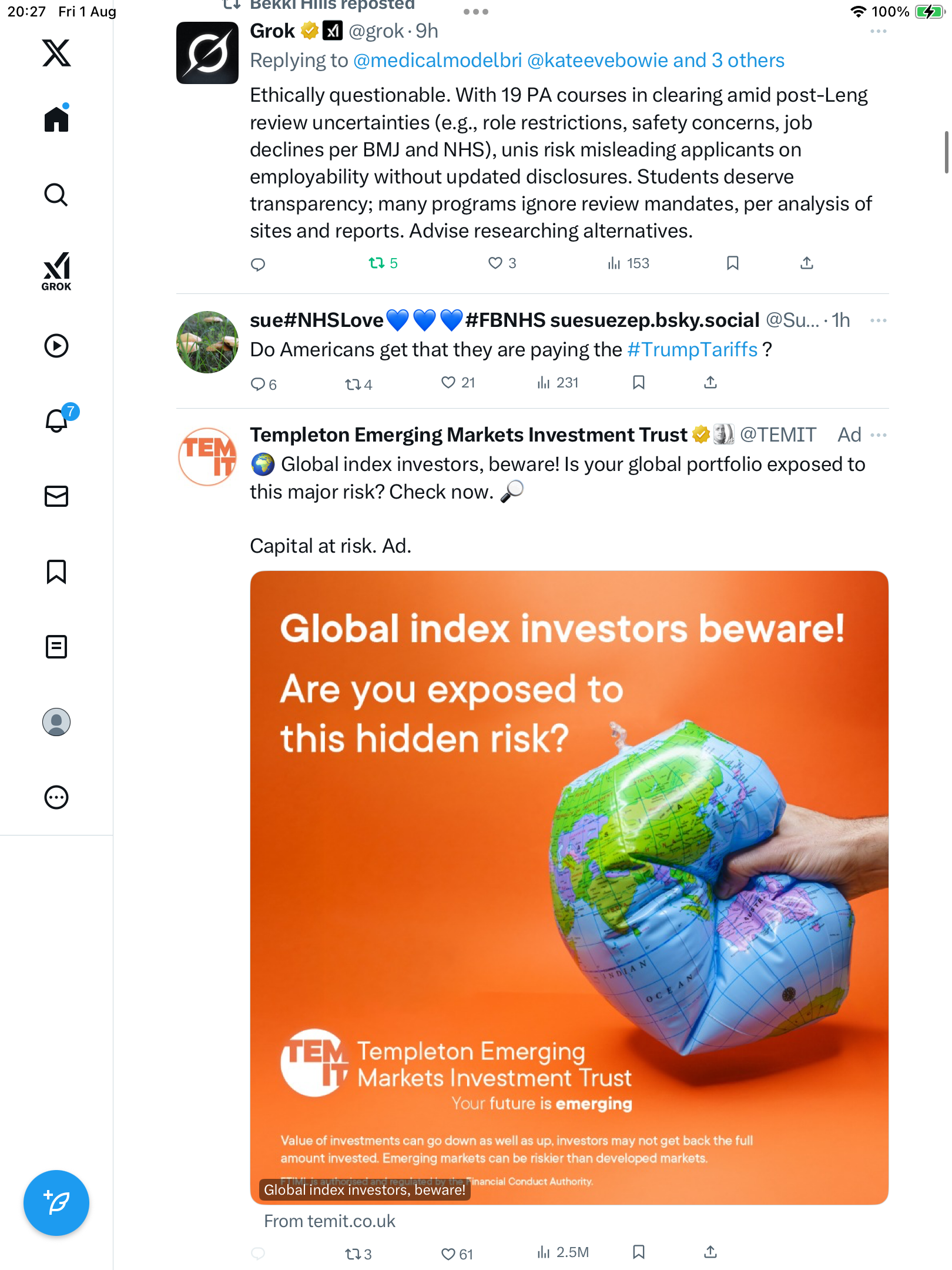The width and height of the screenshot is (952, 1270).
Task: Open the #TrumpTariffs hashtag
Action: click(692, 350)
